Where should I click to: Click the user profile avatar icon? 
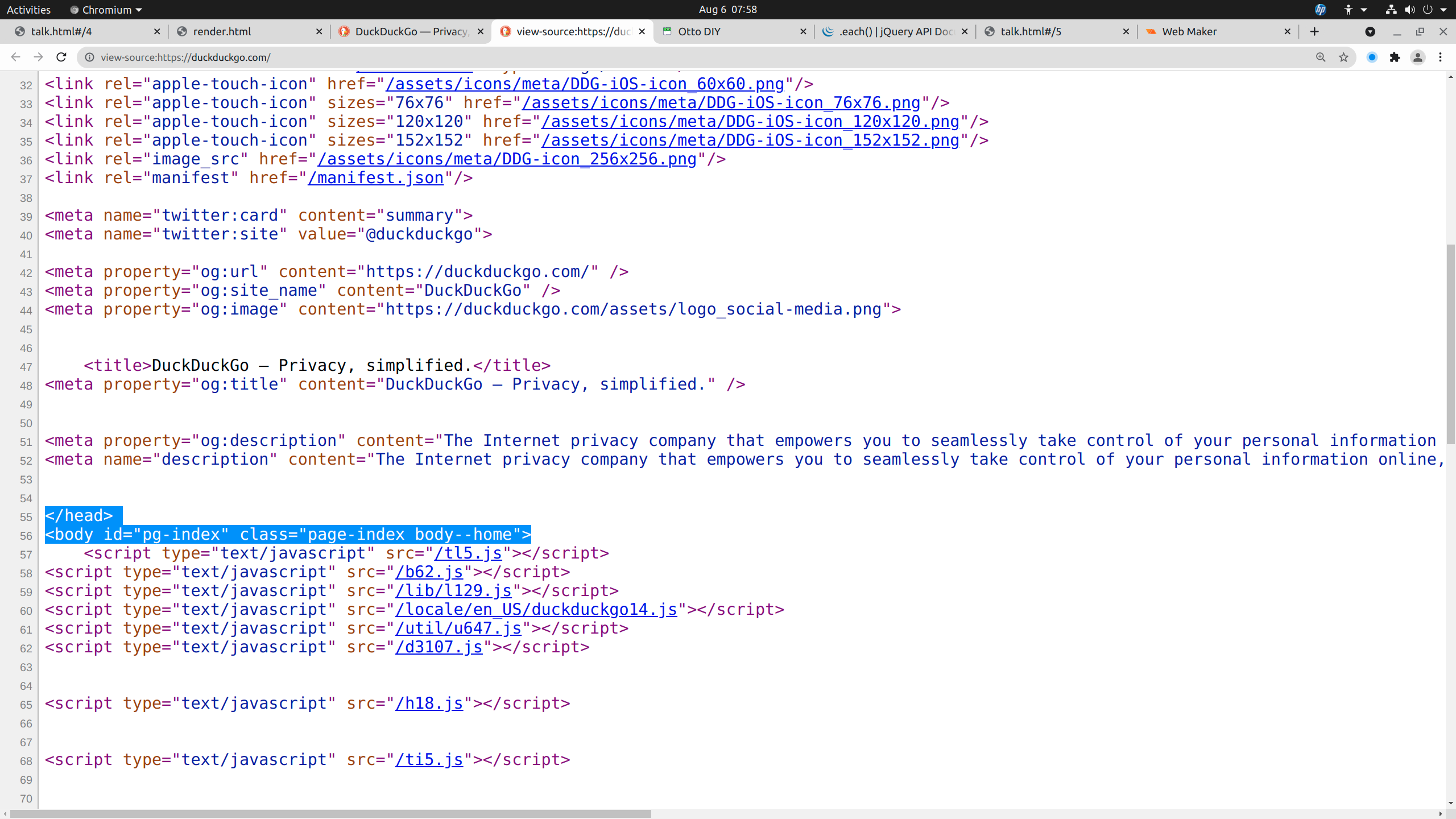1418,57
